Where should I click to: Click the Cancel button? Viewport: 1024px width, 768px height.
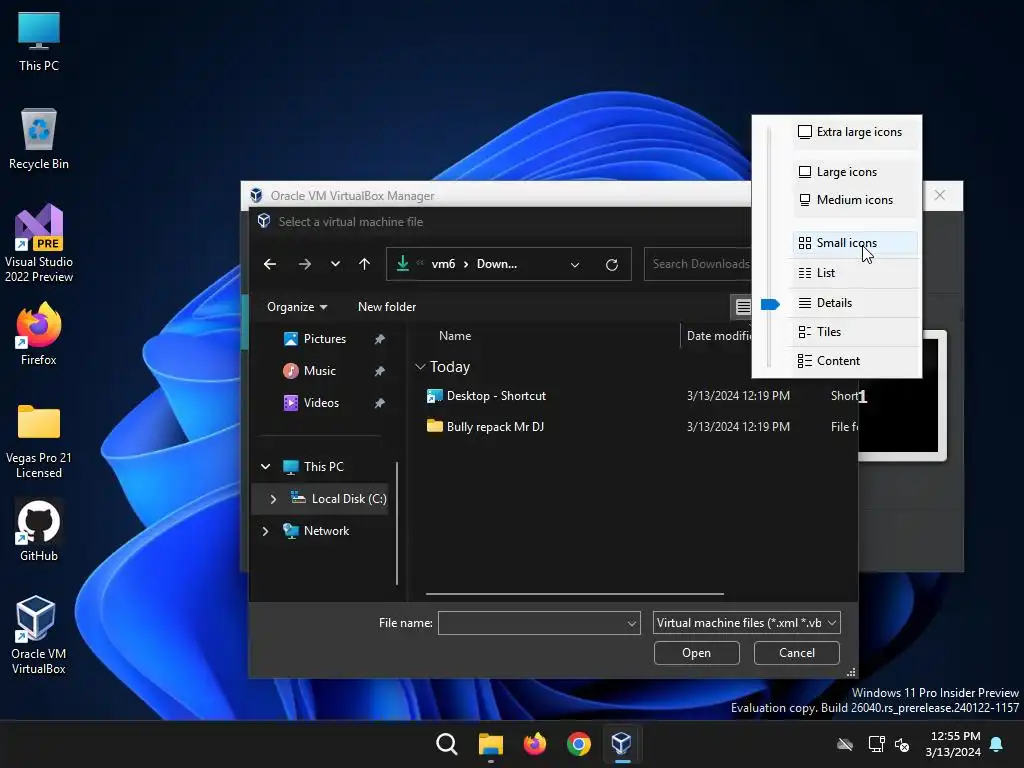[x=797, y=653]
